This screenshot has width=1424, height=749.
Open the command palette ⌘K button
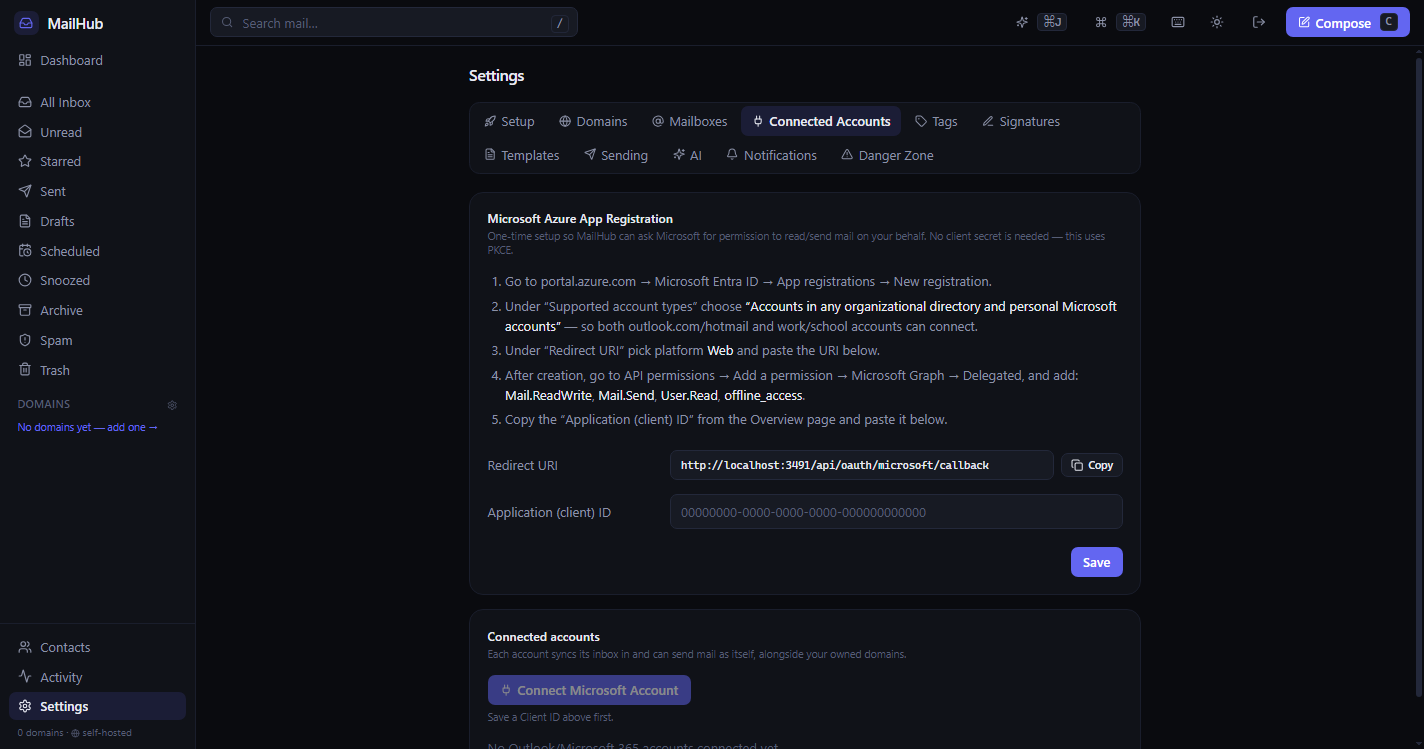pos(1121,22)
